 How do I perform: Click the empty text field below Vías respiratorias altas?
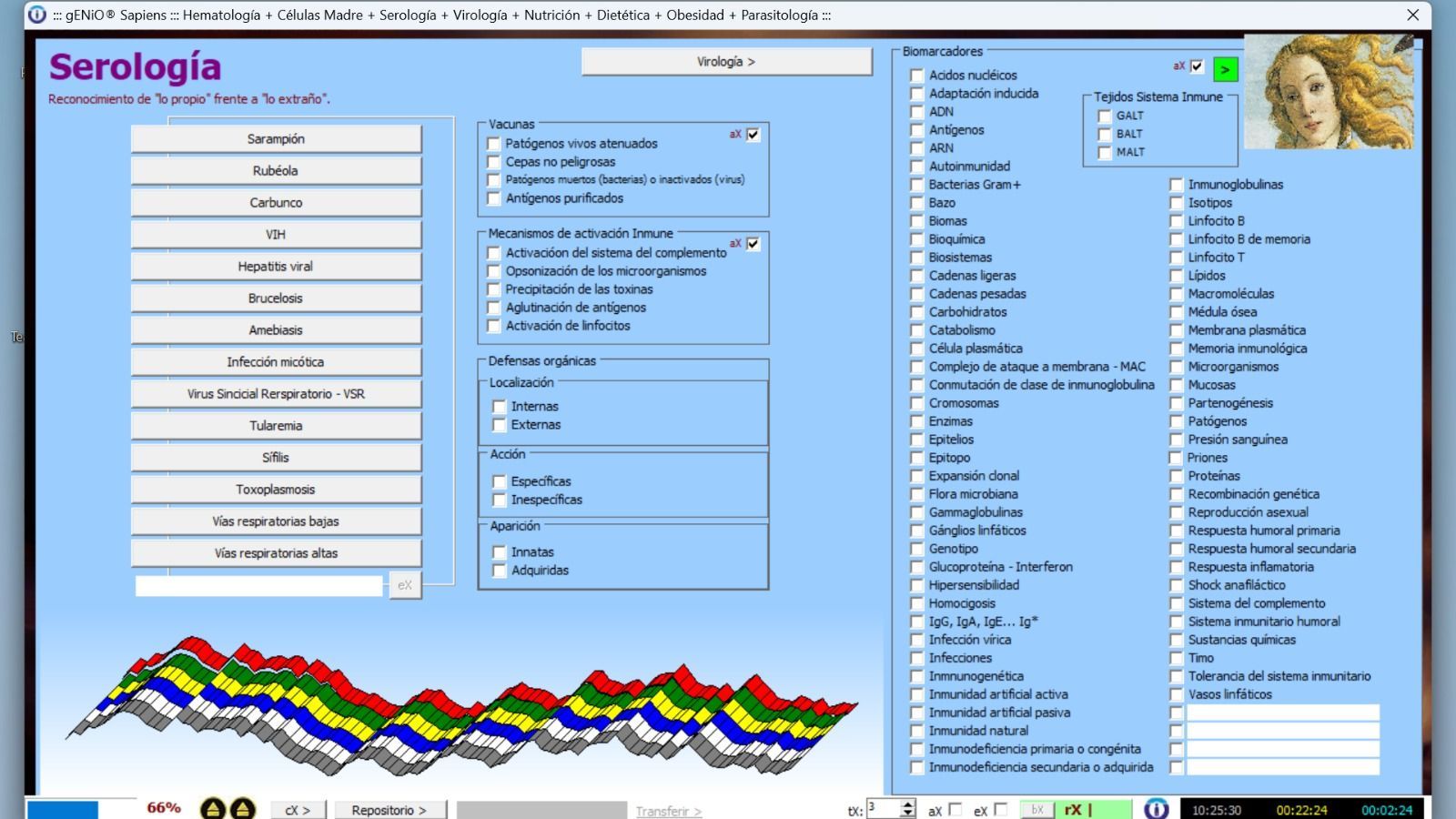coord(259,586)
